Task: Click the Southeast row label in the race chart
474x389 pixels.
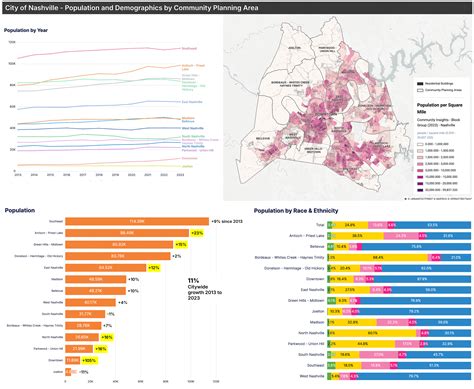Action: (x=316, y=365)
